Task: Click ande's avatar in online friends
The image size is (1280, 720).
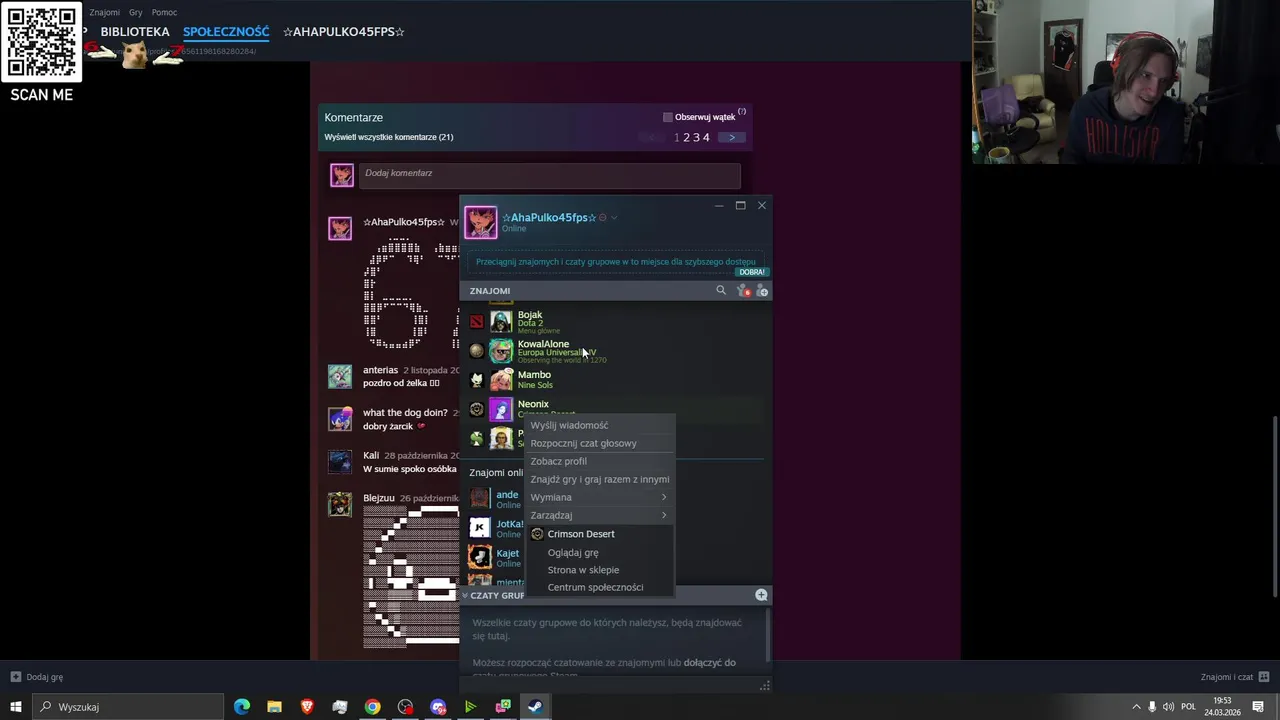Action: pos(480,498)
